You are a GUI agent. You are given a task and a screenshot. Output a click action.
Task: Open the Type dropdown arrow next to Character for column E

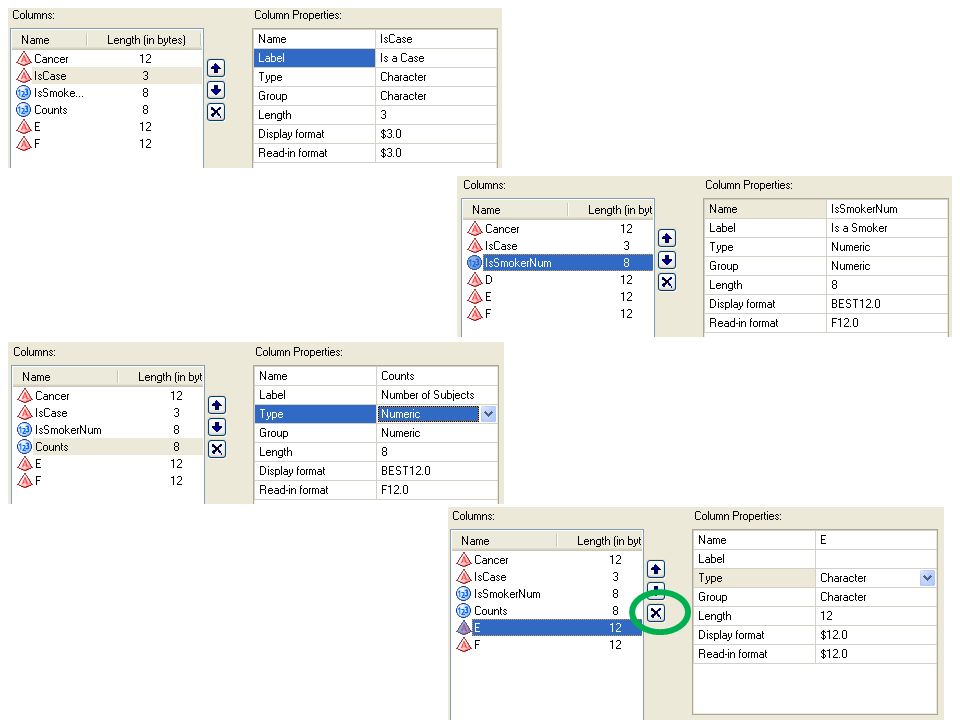coord(928,578)
